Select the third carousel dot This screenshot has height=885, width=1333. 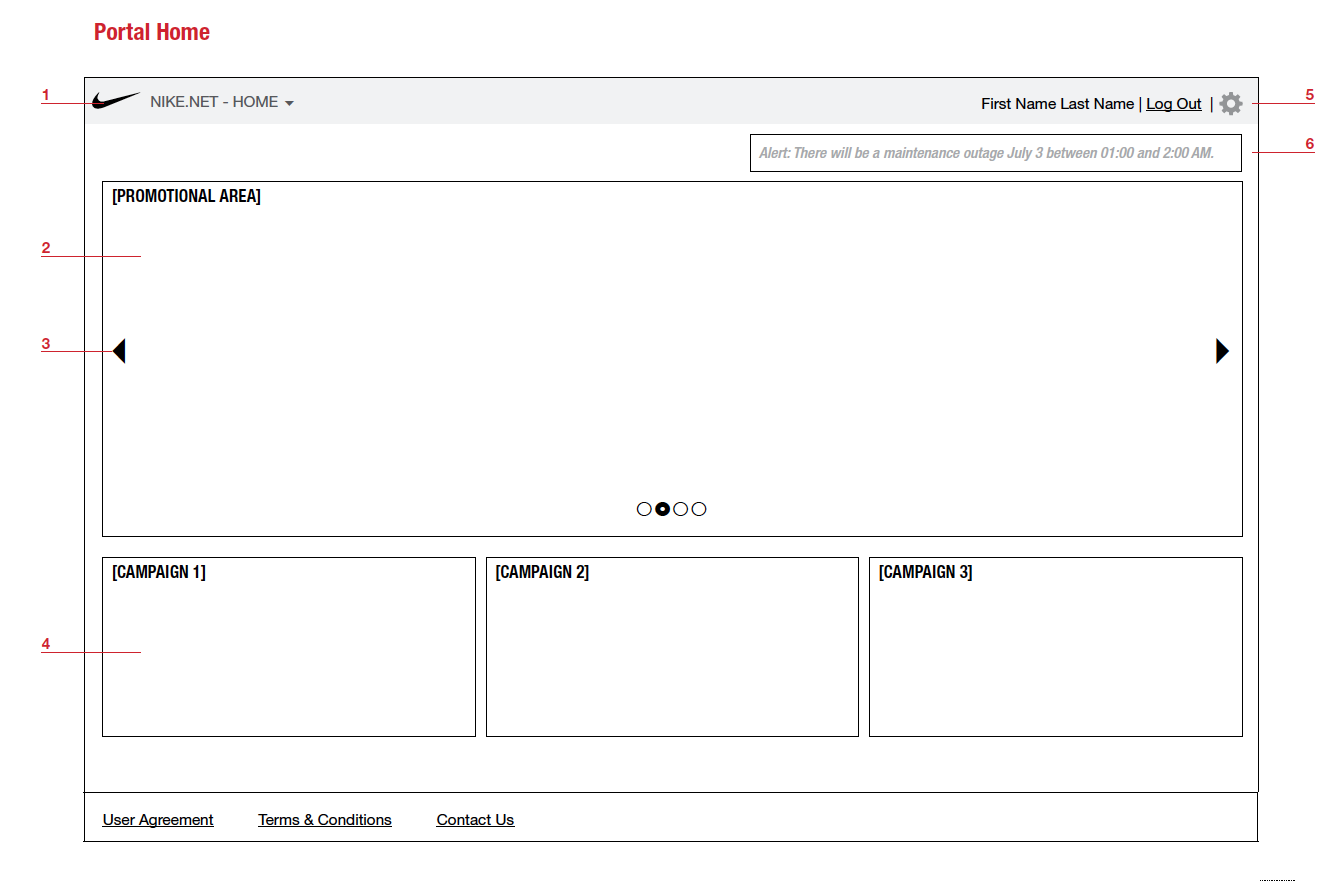click(681, 509)
